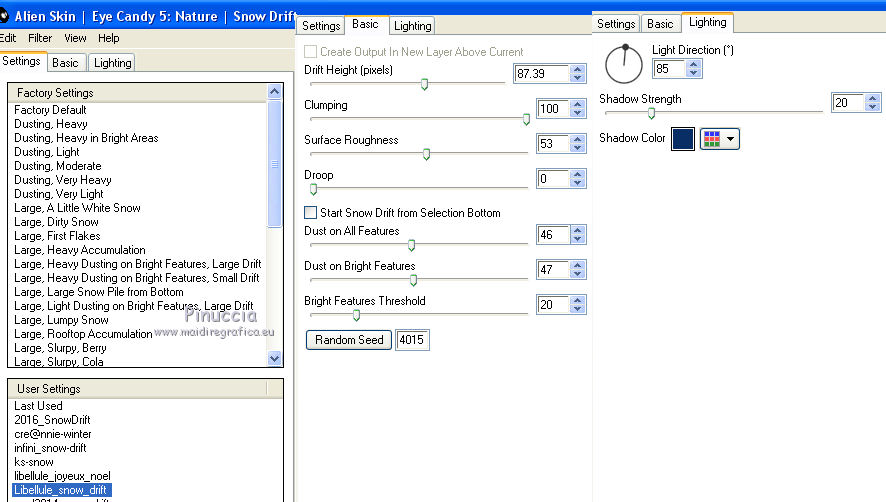The height and width of the screenshot is (502, 886).
Task: Increase Bright Features Threshold value
Action: click(577, 300)
